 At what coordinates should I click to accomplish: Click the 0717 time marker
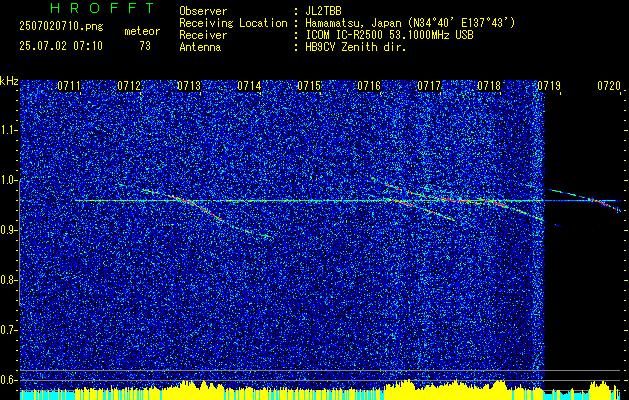pyautogui.click(x=429, y=86)
